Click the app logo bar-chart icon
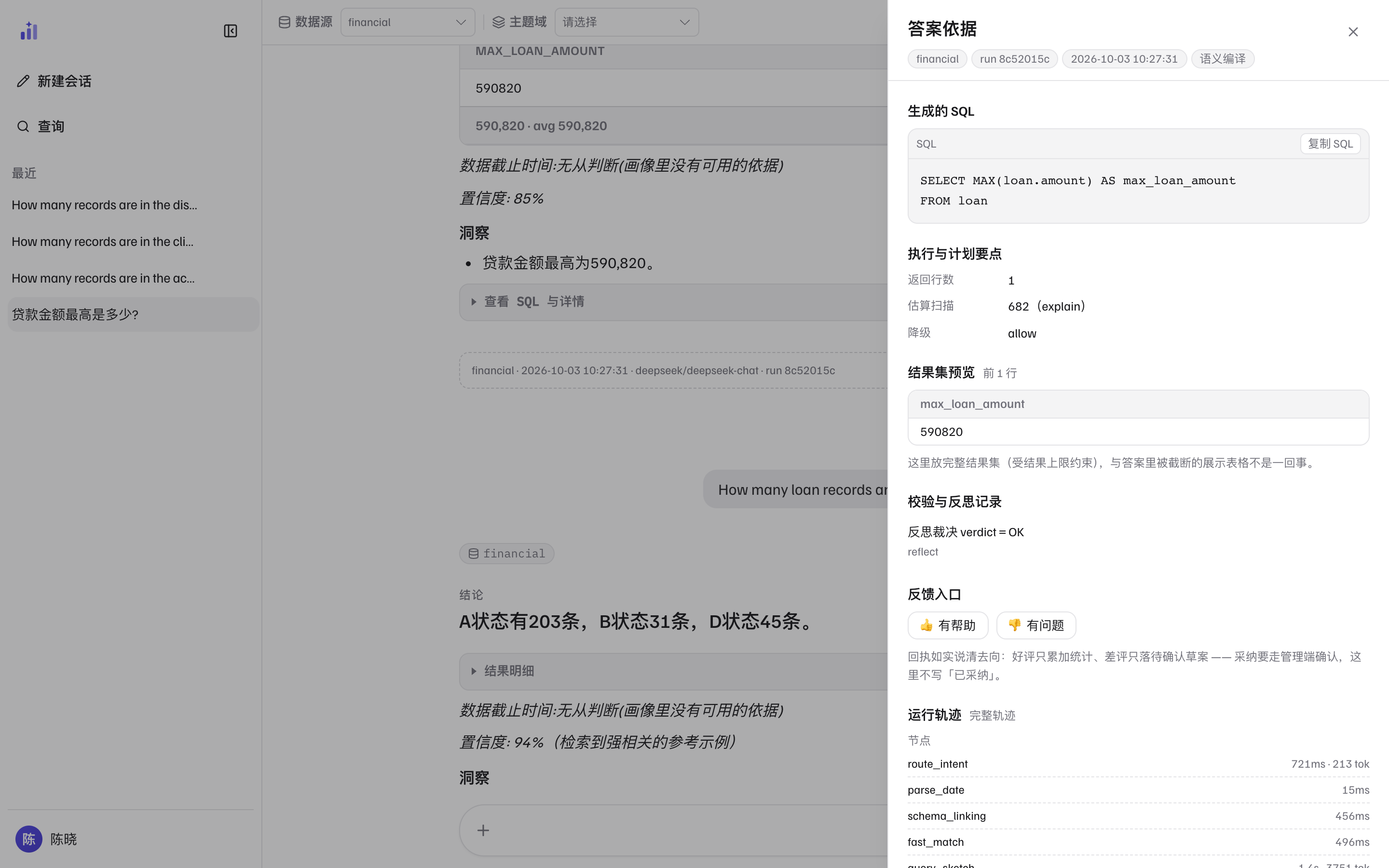The height and width of the screenshot is (868, 1389). pos(29,30)
